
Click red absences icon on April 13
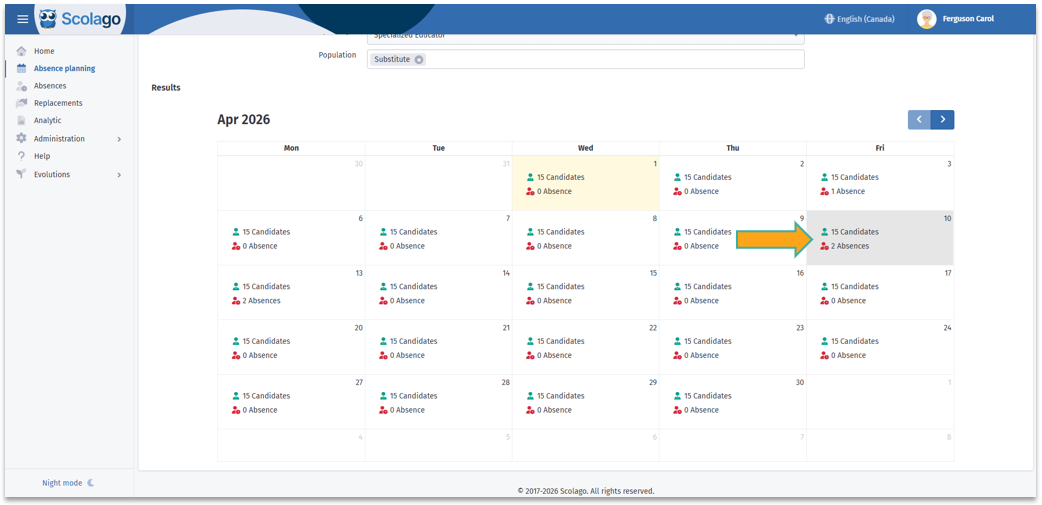click(x=236, y=300)
